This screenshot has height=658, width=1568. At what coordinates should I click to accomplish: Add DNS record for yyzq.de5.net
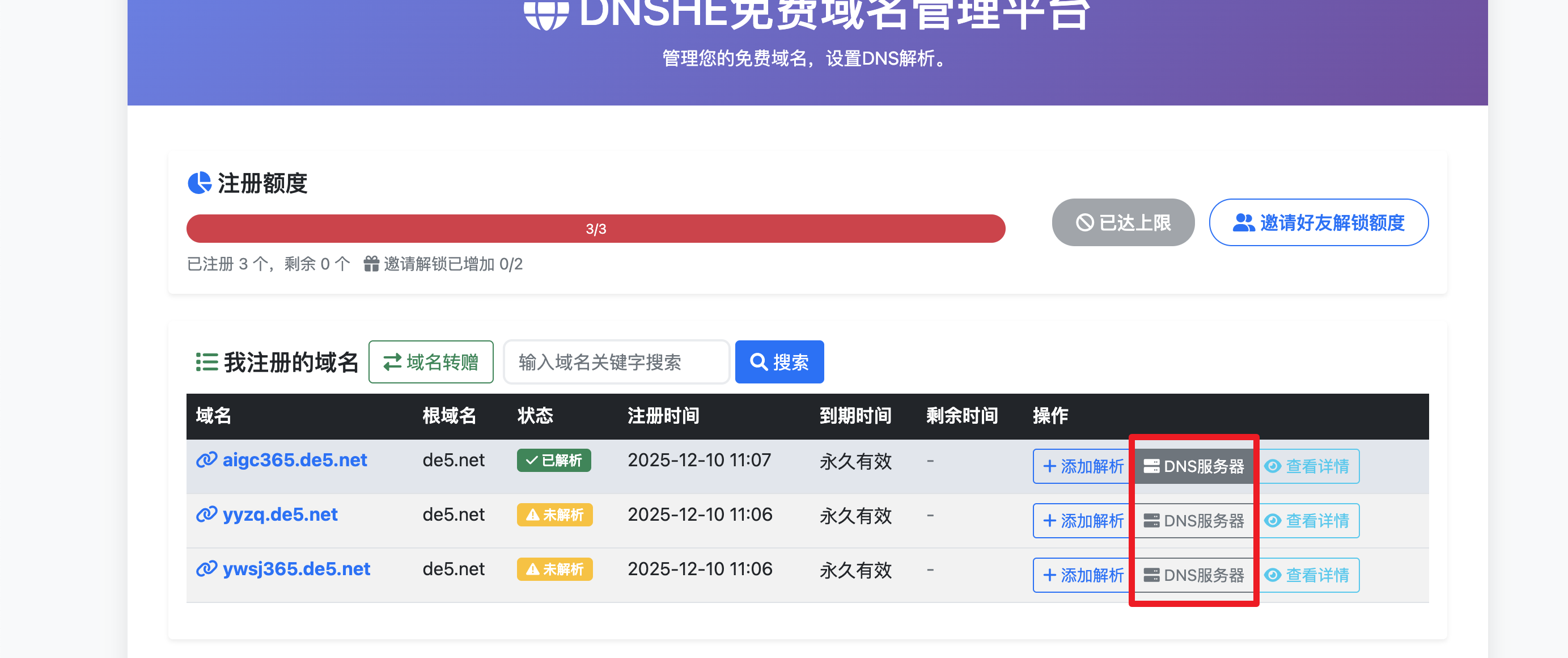[1083, 520]
